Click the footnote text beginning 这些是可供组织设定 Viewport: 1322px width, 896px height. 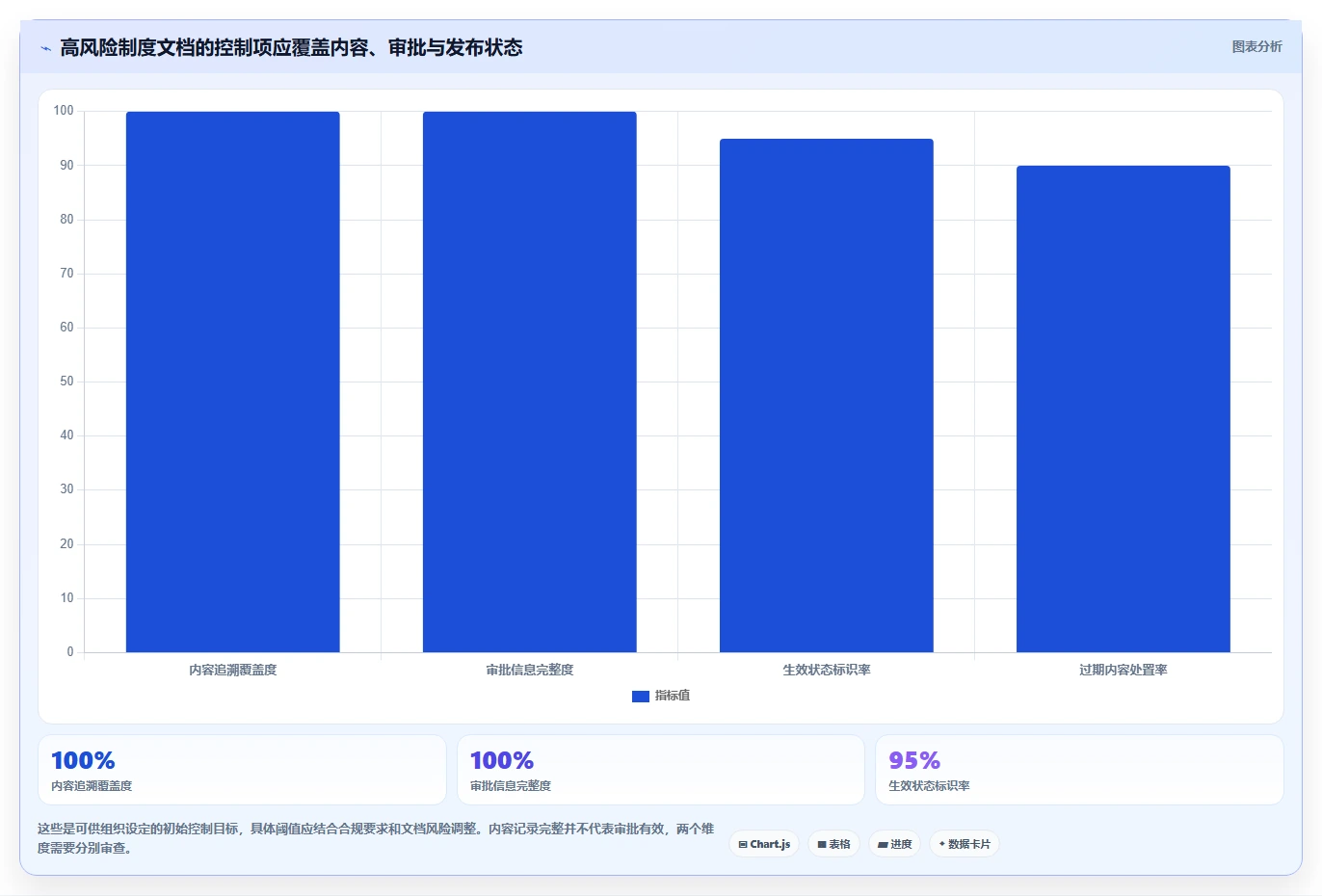(376, 838)
